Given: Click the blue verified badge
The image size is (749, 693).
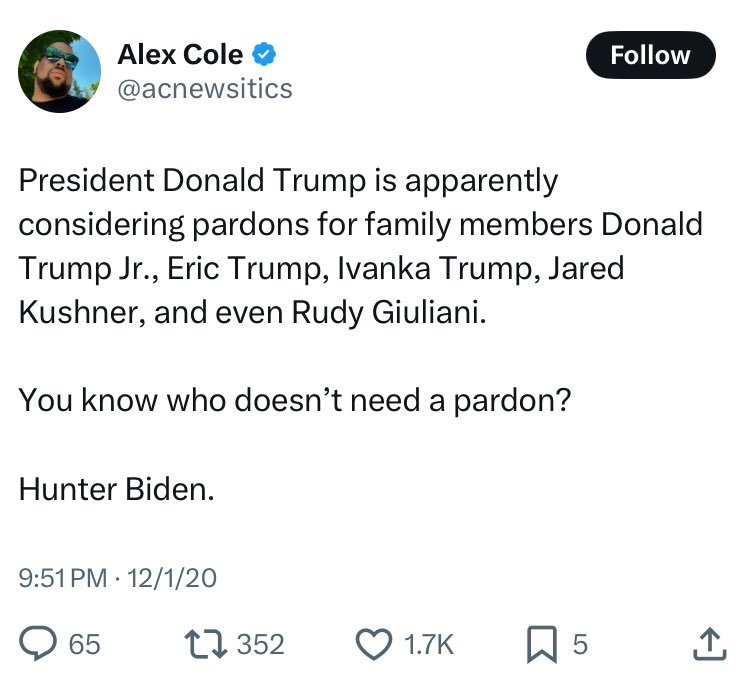Looking at the screenshot, I should pyautogui.click(x=264, y=55).
